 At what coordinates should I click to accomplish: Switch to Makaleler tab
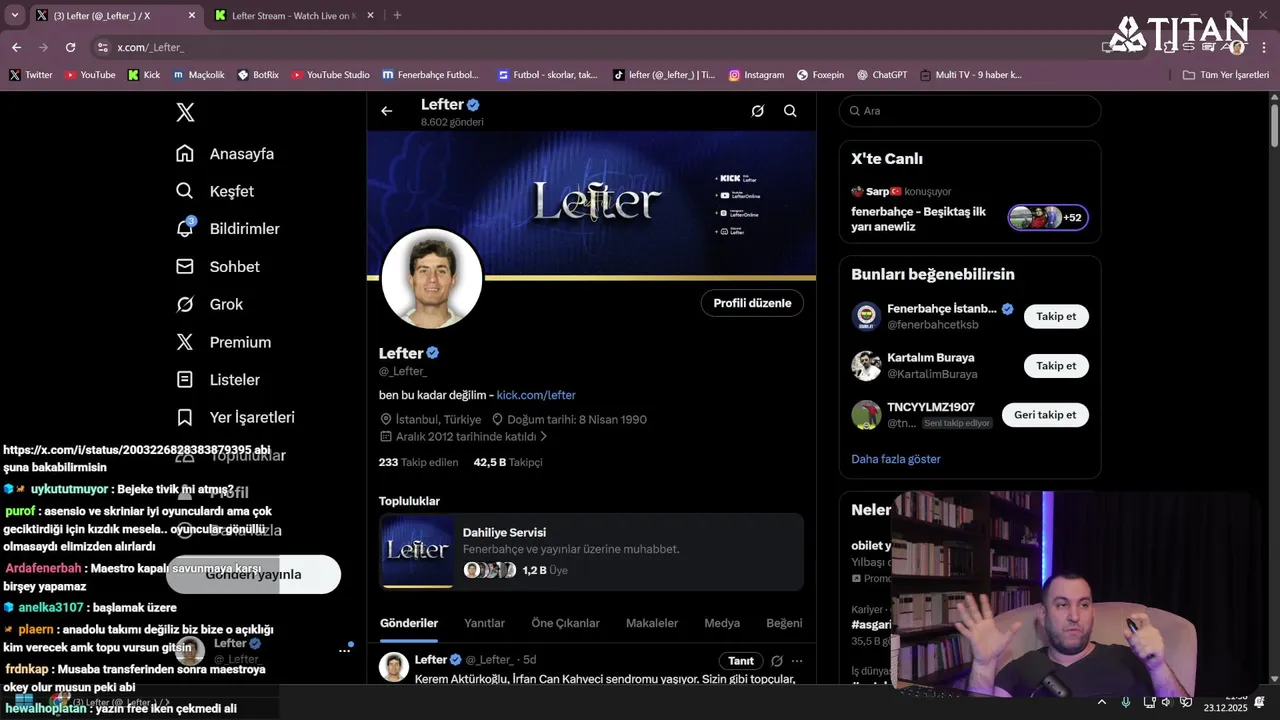pyautogui.click(x=652, y=623)
